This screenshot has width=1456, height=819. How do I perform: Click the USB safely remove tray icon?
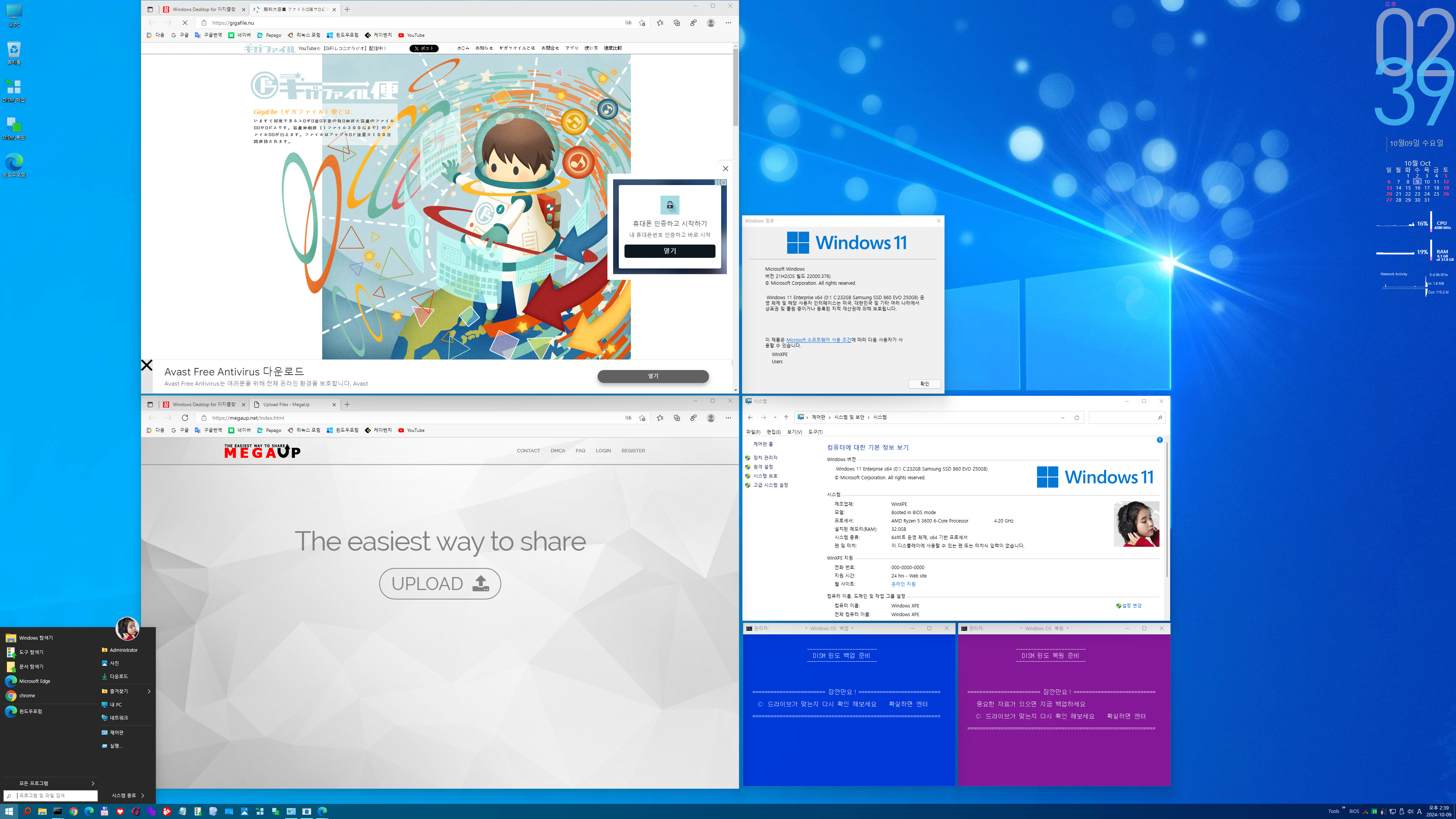point(1401,812)
